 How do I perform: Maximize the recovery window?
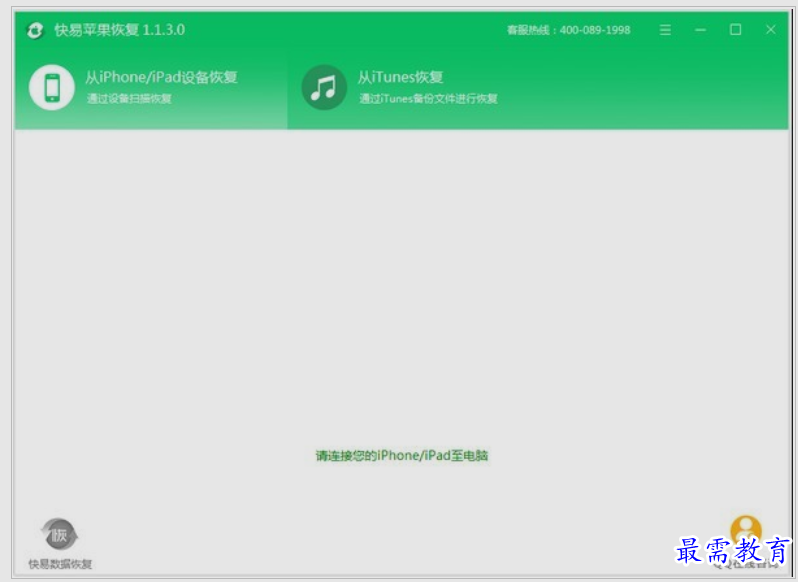(x=735, y=30)
